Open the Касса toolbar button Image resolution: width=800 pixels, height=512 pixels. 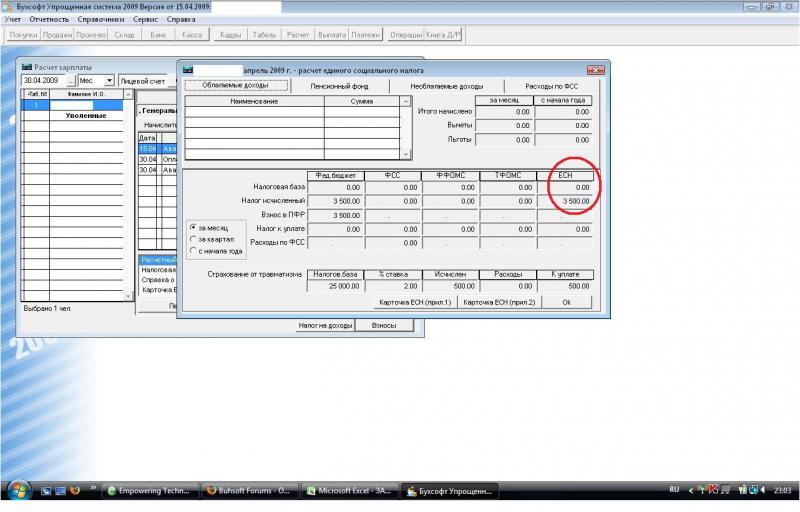click(x=192, y=35)
